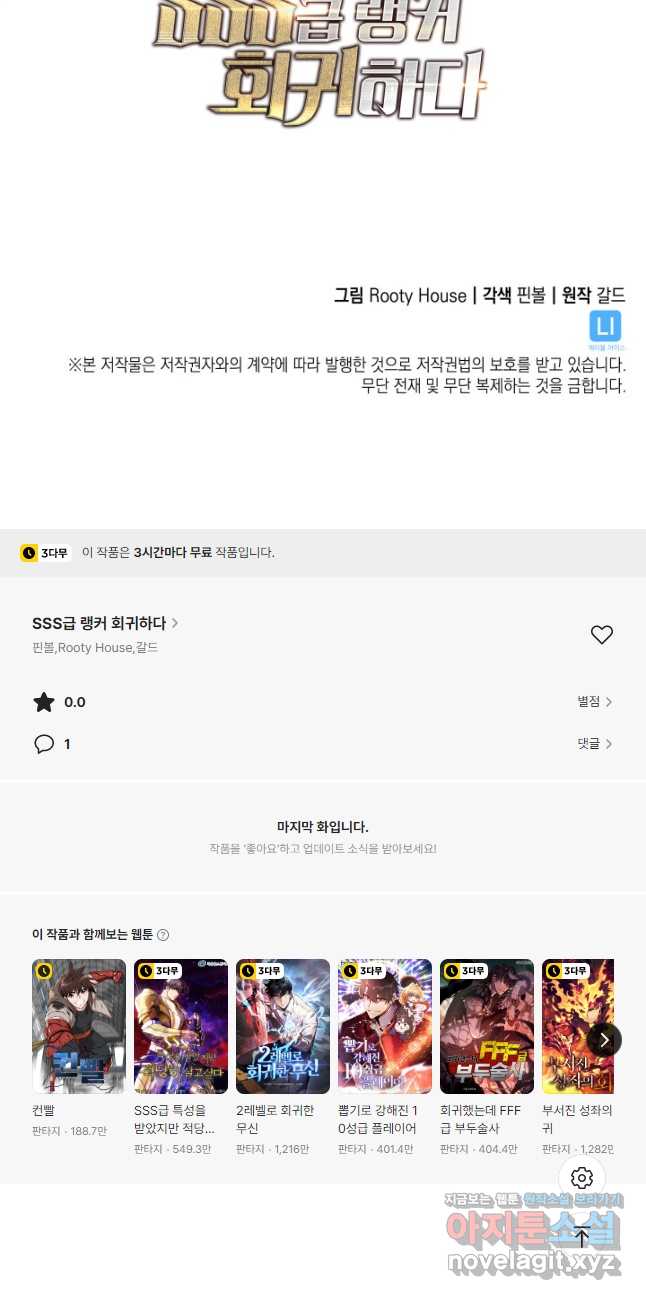Open help icon beside 이 작품과 함께보는 웹툰
This screenshot has height=1300, width=646.
pyautogui.click(x=163, y=935)
